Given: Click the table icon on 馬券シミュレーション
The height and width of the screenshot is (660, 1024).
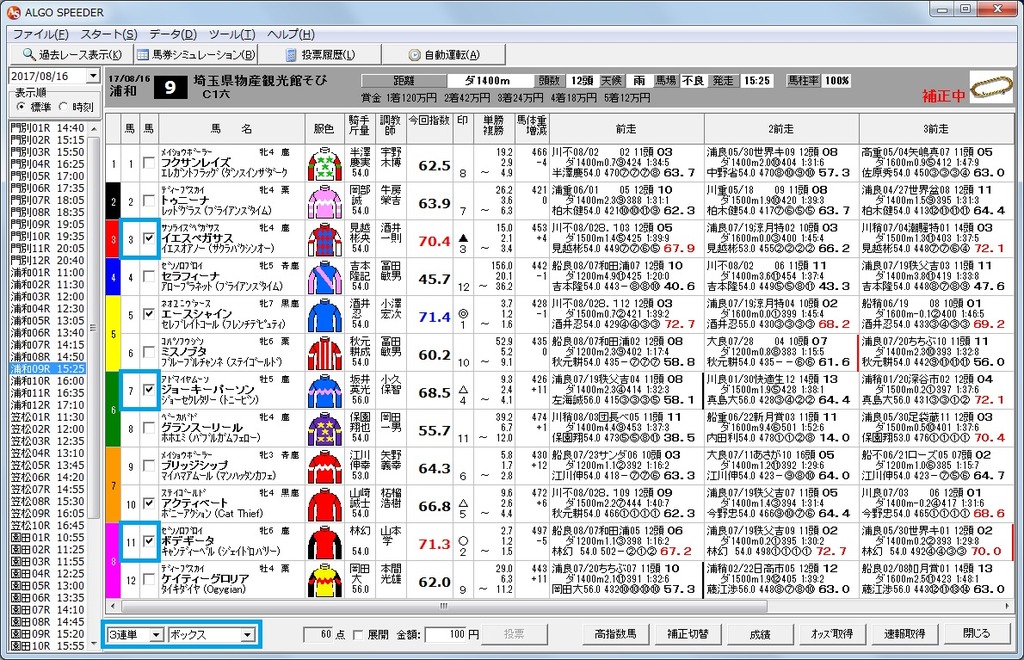Looking at the screenshot, I should click(143, 55).
